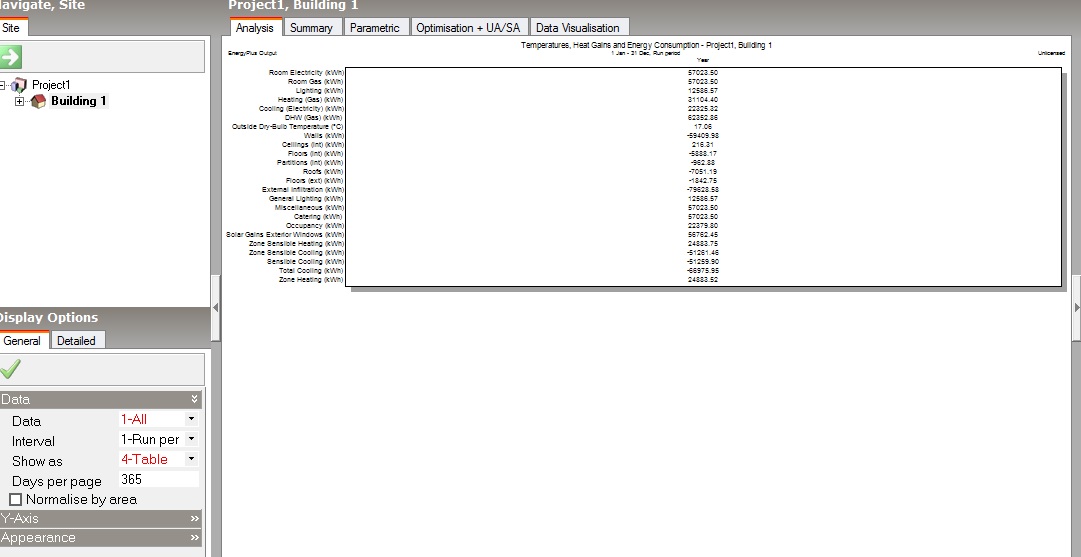Click the Year column header
Image resolution: width=1081 pixels, height=557 pixels.
[x=703, y=60]
